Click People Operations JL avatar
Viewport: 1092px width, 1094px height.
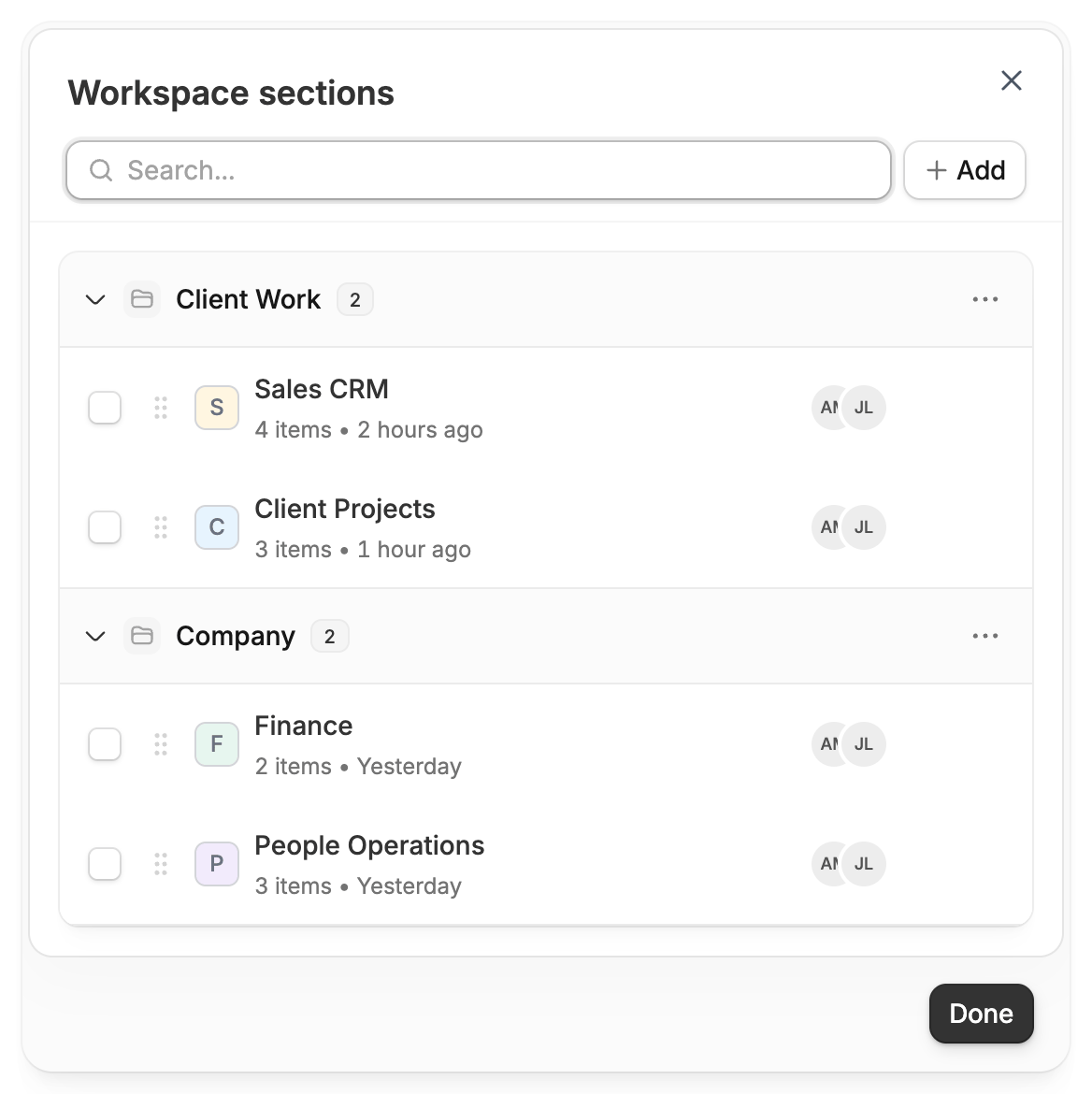pos(864,864)
